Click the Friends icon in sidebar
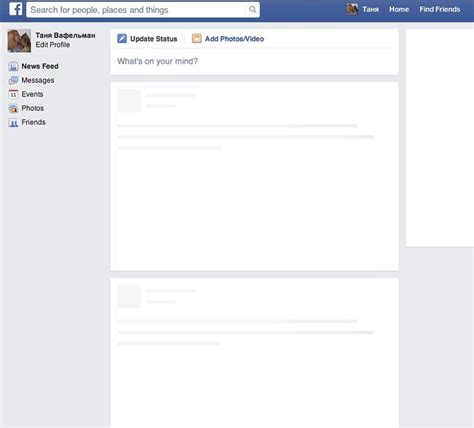 (13, 122)
